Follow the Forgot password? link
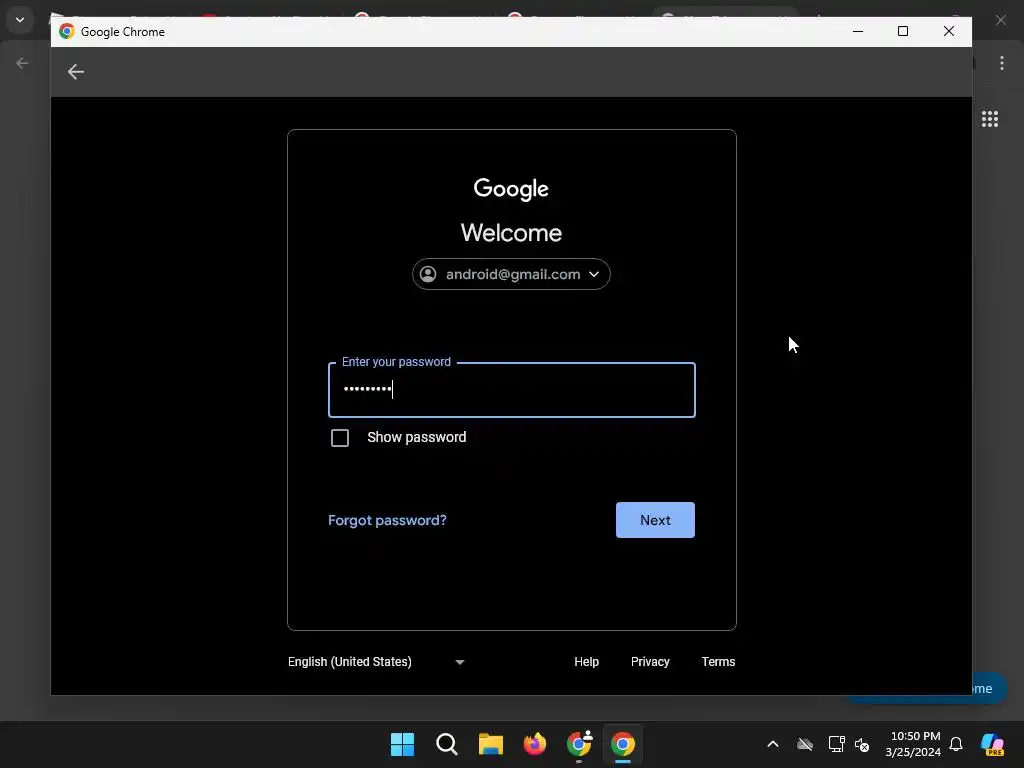Image resolution: width=1024 pixels, height=768 pixels. 387,520
